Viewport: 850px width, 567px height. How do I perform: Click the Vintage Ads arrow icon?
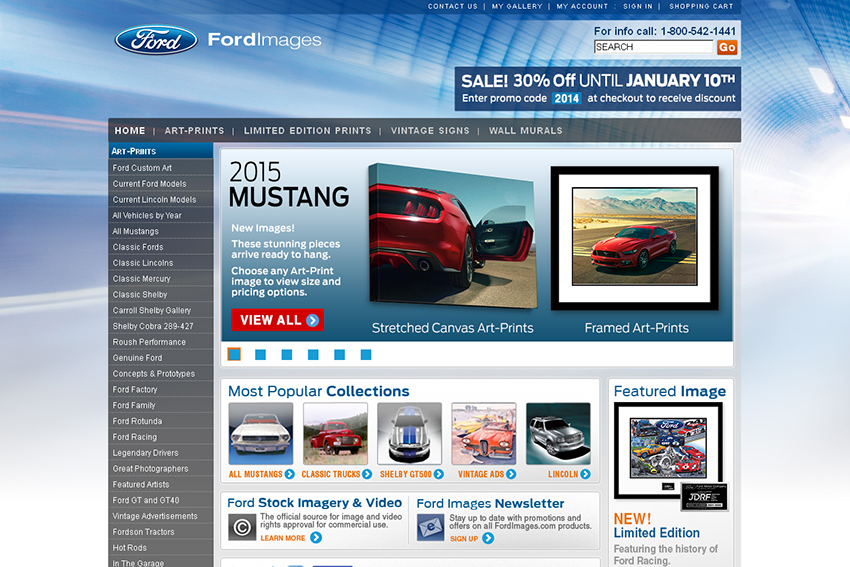tap(511, 474)
